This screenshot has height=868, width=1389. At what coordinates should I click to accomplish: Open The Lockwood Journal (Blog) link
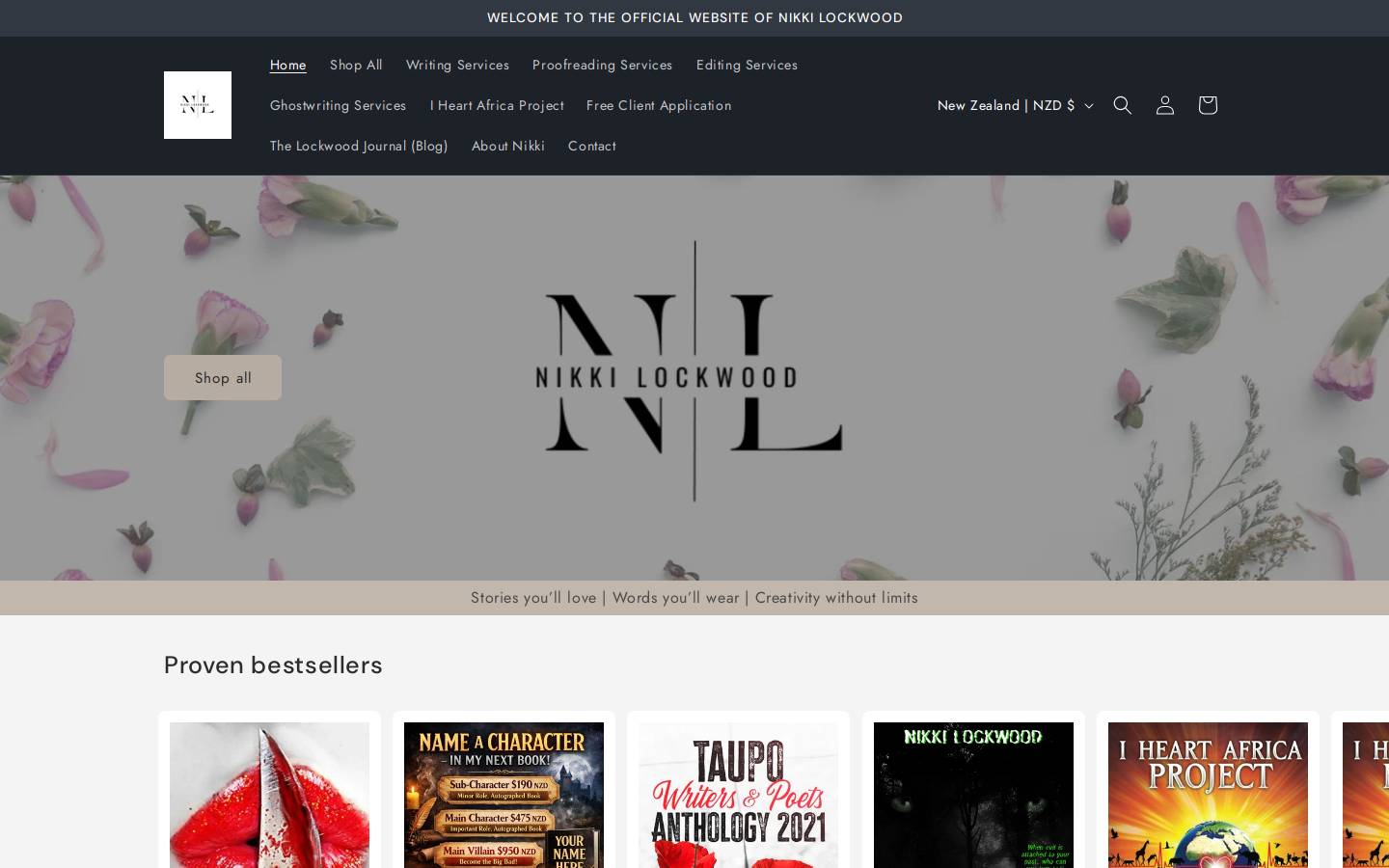click(x=359, y=146)
